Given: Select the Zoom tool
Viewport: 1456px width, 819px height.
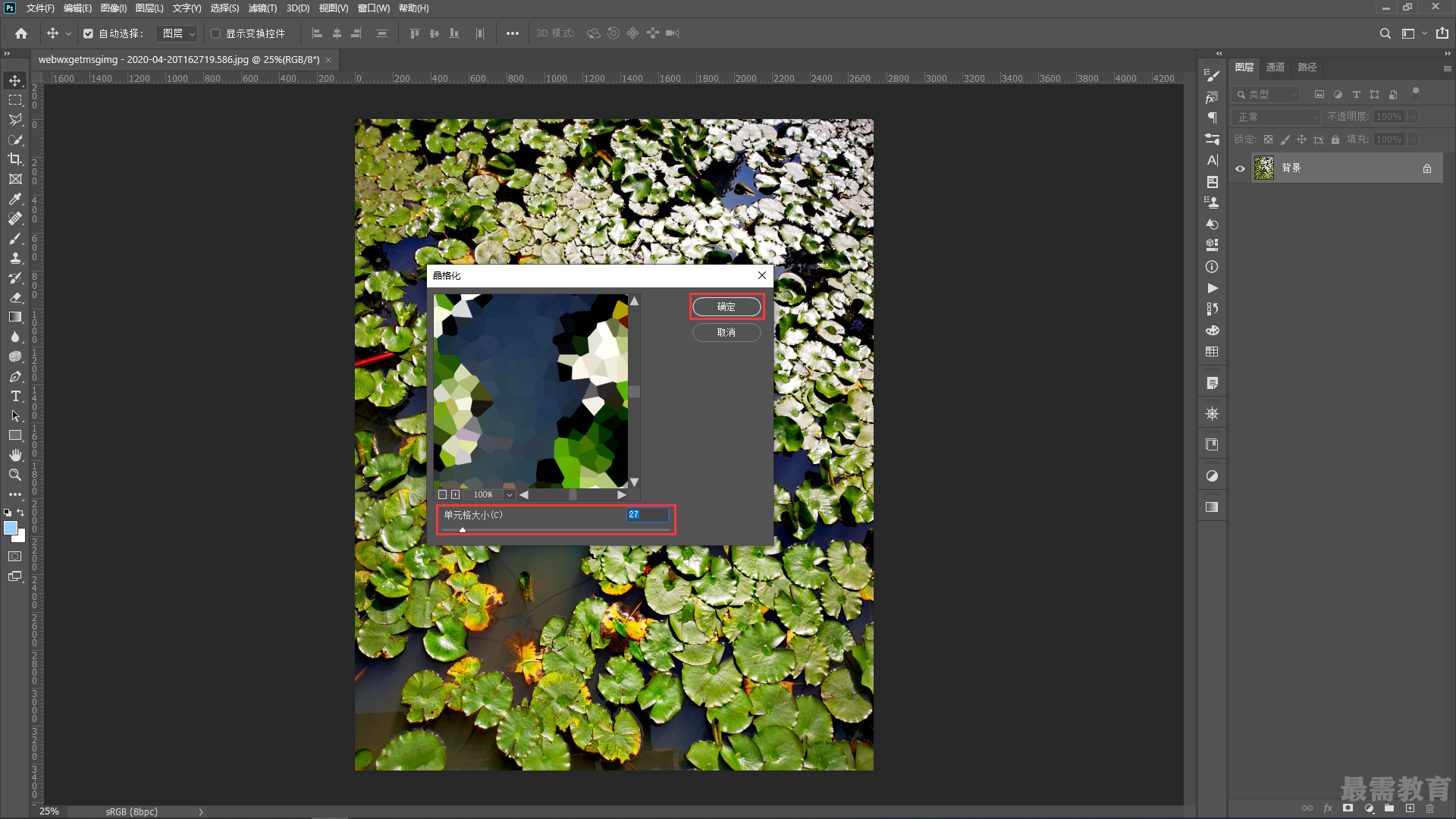Looking at the screenshot, I should pos(15,475).
